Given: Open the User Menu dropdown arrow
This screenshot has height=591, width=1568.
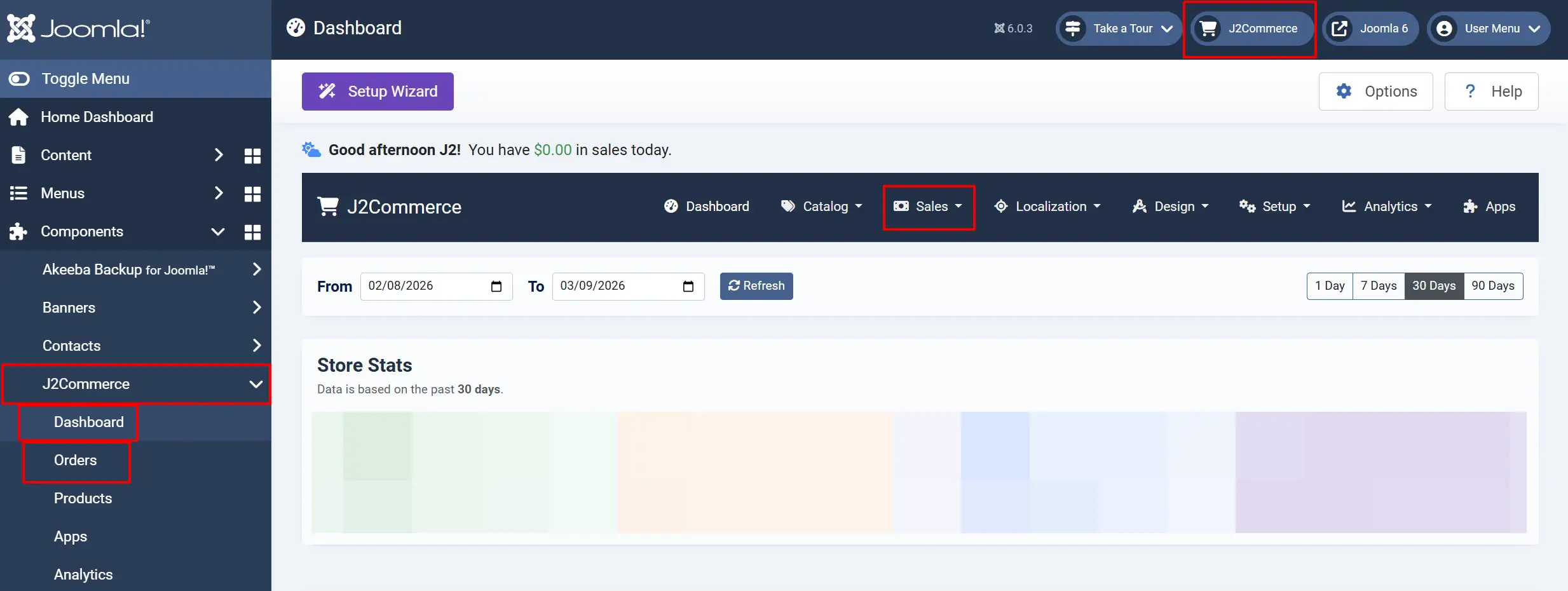Looking at the screenshot, I should pyautogui.click(x=1534, y=29).
